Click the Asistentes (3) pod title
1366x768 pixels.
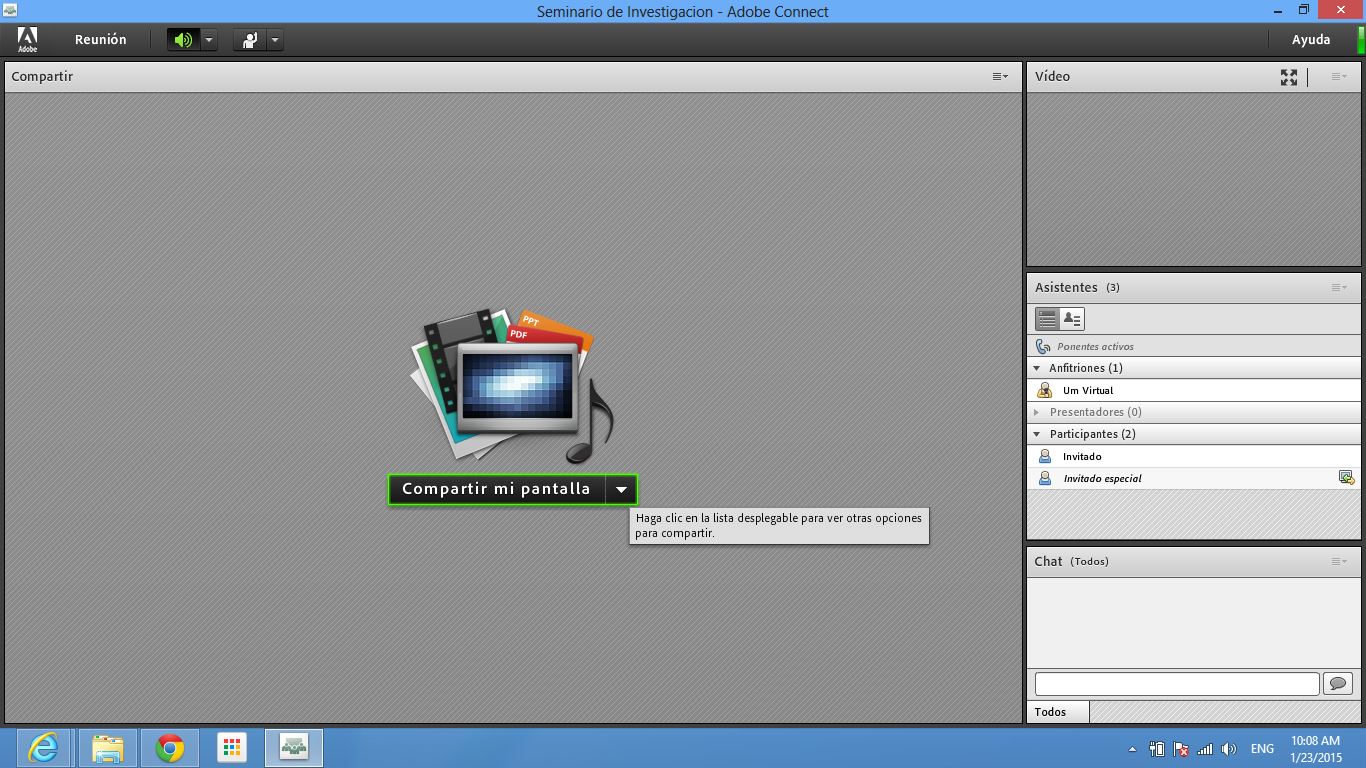[x=1077, y=287]
